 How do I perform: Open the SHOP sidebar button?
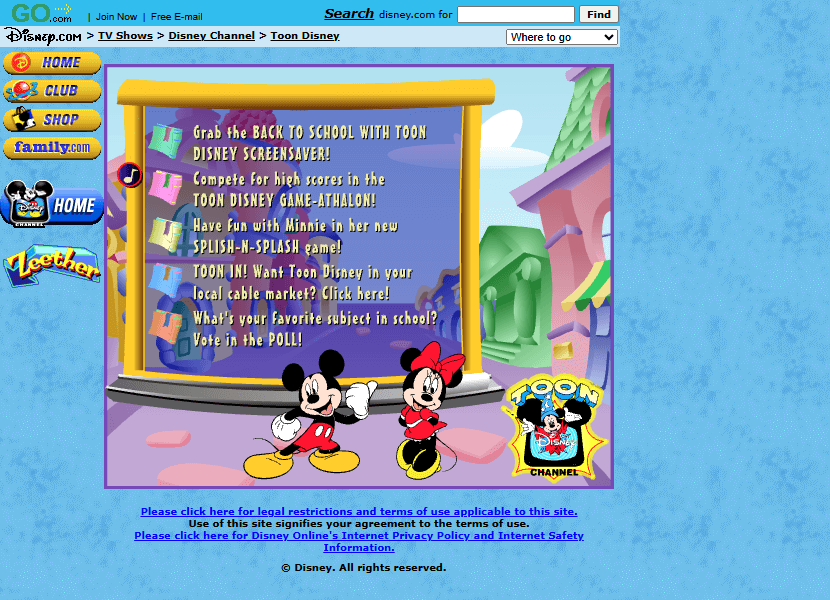(x=52, y=120)
